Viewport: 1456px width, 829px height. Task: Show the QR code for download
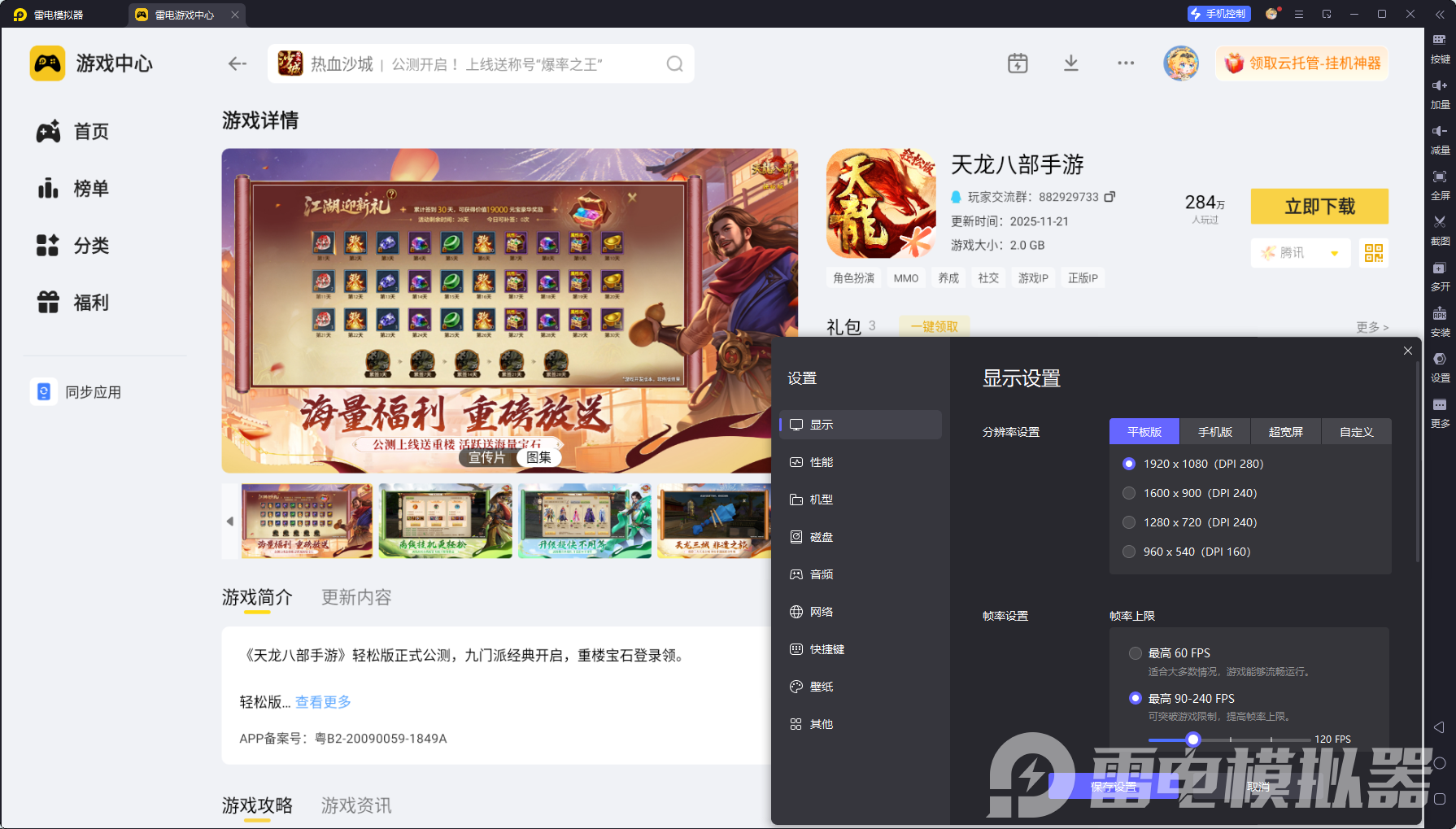tap(1374, 253)
